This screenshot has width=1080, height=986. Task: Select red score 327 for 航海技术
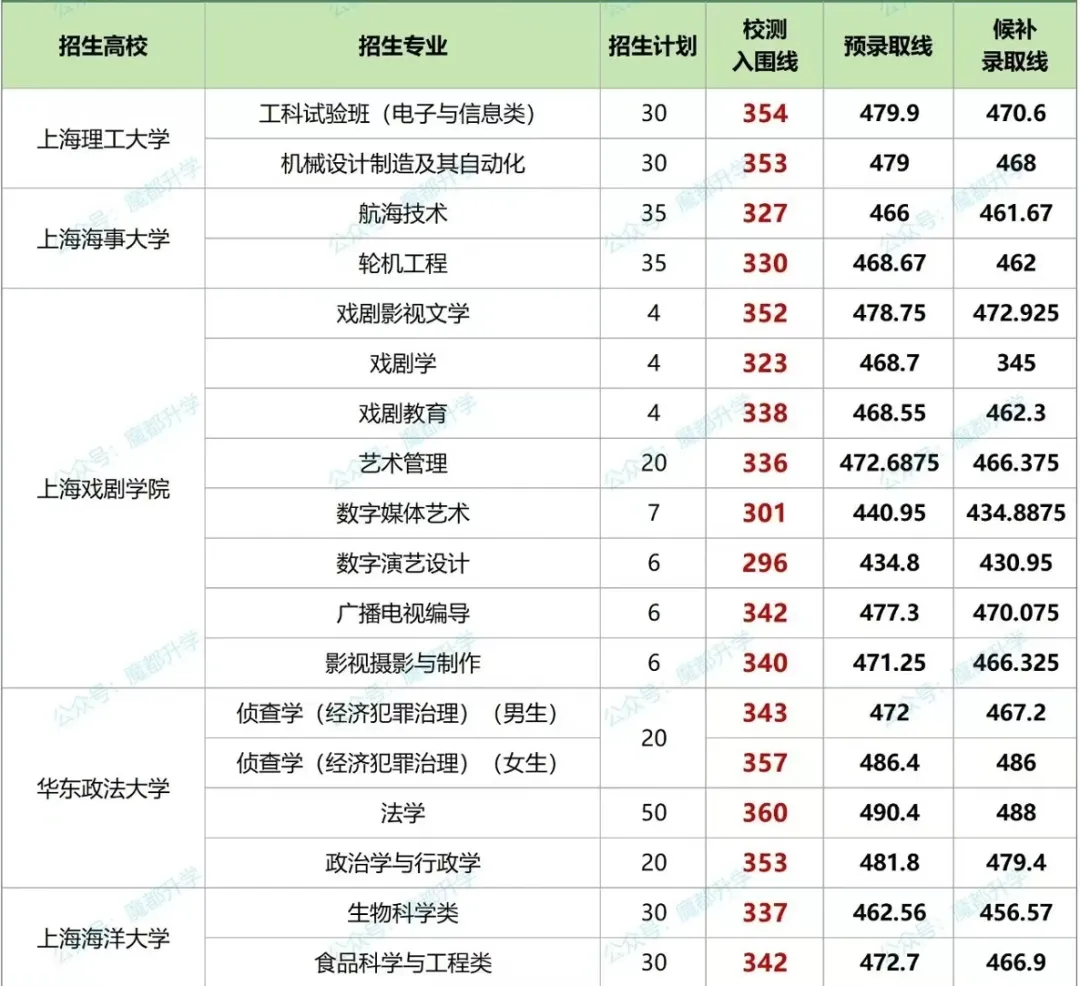click(x=765, y=213)
